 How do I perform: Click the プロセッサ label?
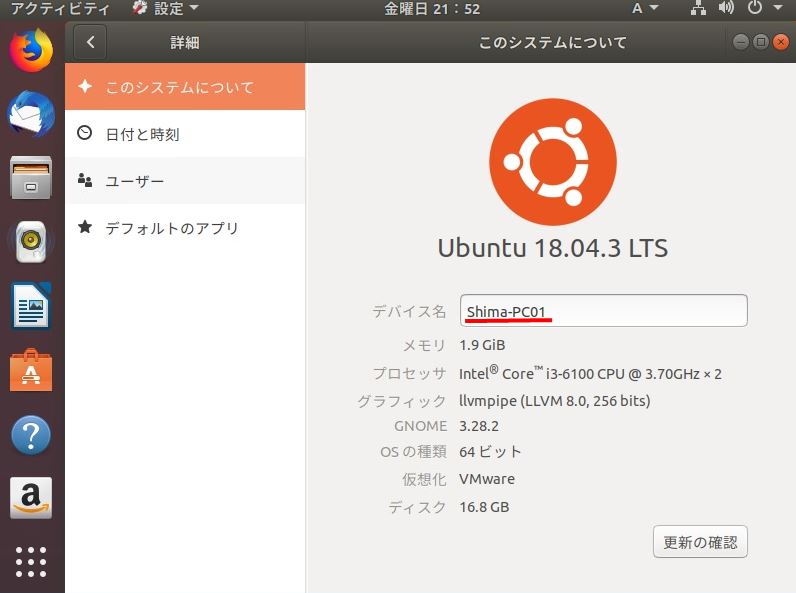click(409, 373)
